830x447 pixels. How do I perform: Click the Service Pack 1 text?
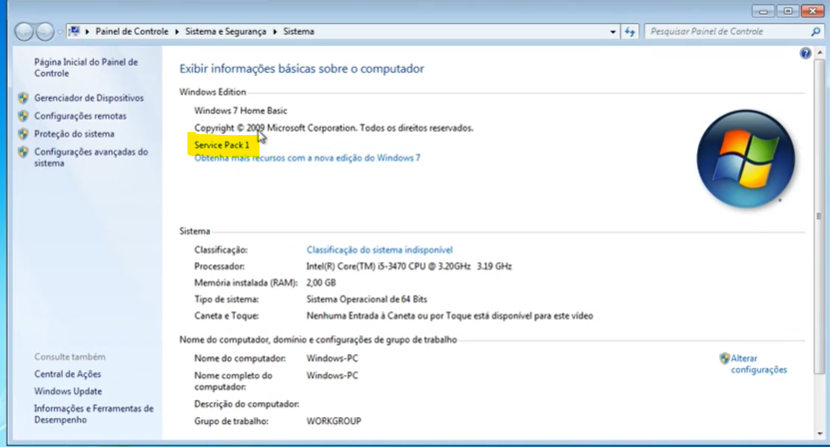(221, 145)
